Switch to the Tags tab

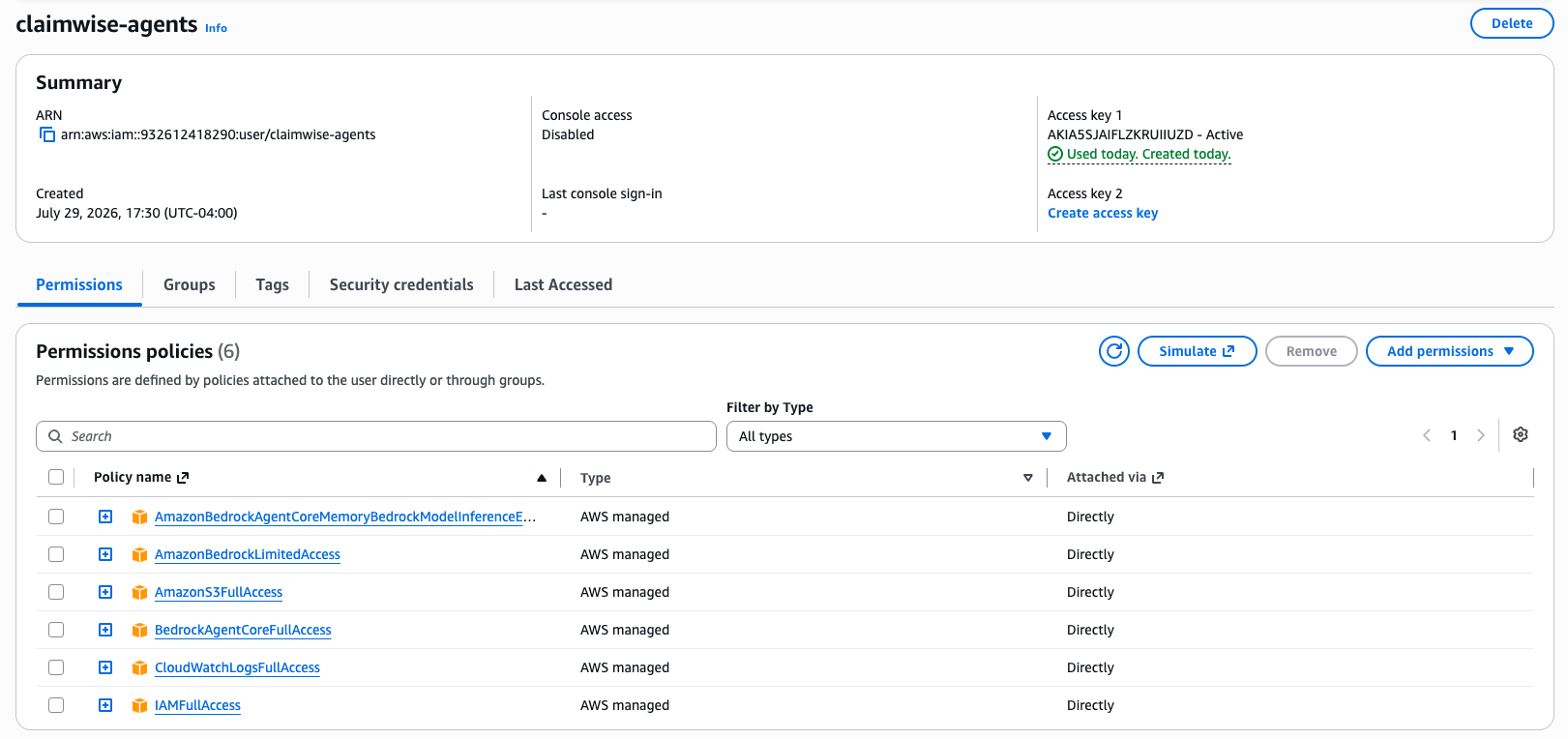pyautogui.click(x=273, y=284)
